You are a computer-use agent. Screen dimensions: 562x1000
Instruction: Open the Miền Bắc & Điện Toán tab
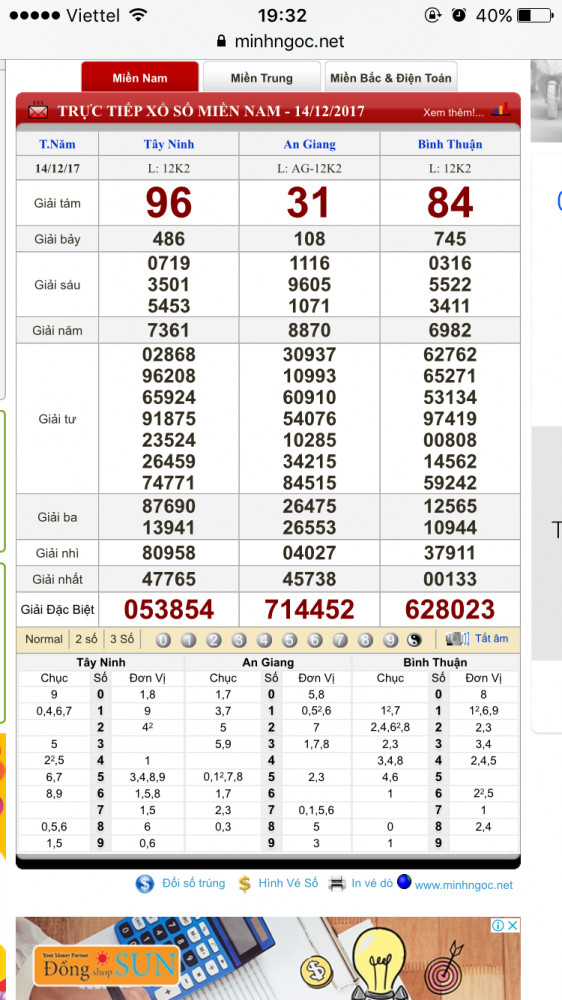click(390, 78)
